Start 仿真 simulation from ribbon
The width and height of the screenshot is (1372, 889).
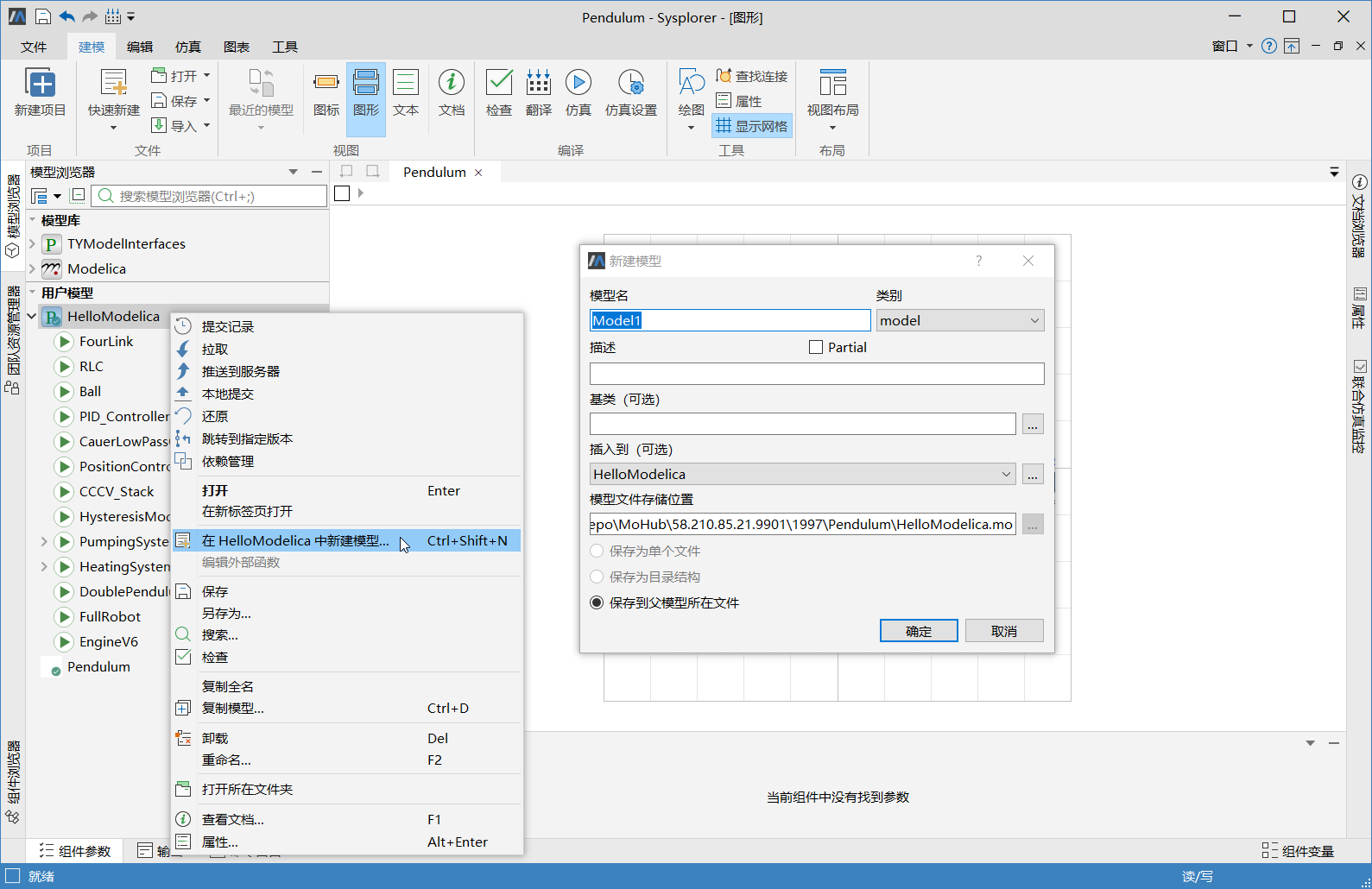579,92
